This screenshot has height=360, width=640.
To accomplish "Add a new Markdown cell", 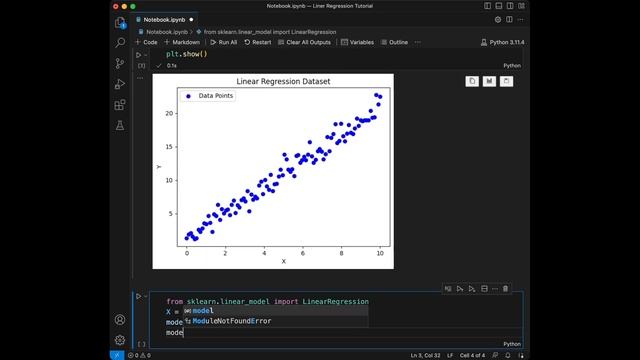I will tap(182, 42).
